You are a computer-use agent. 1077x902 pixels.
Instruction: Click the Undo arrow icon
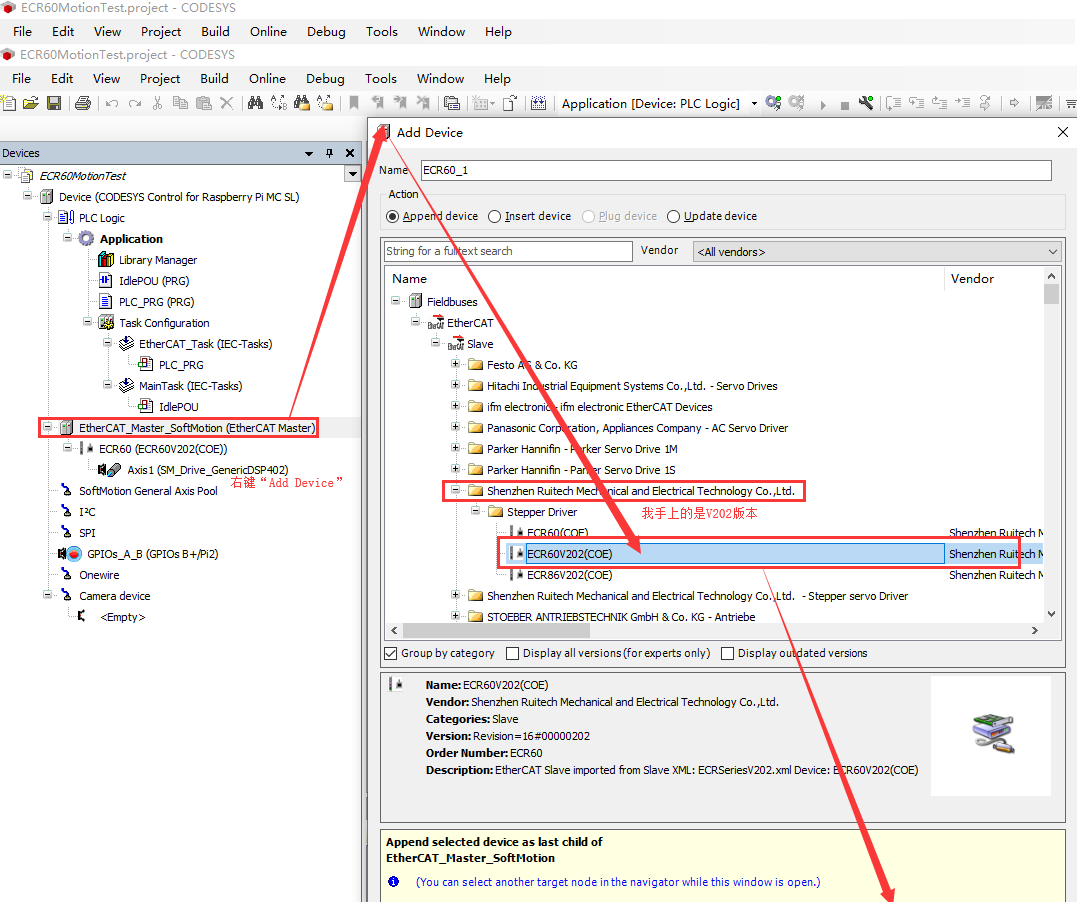[112, 104]
